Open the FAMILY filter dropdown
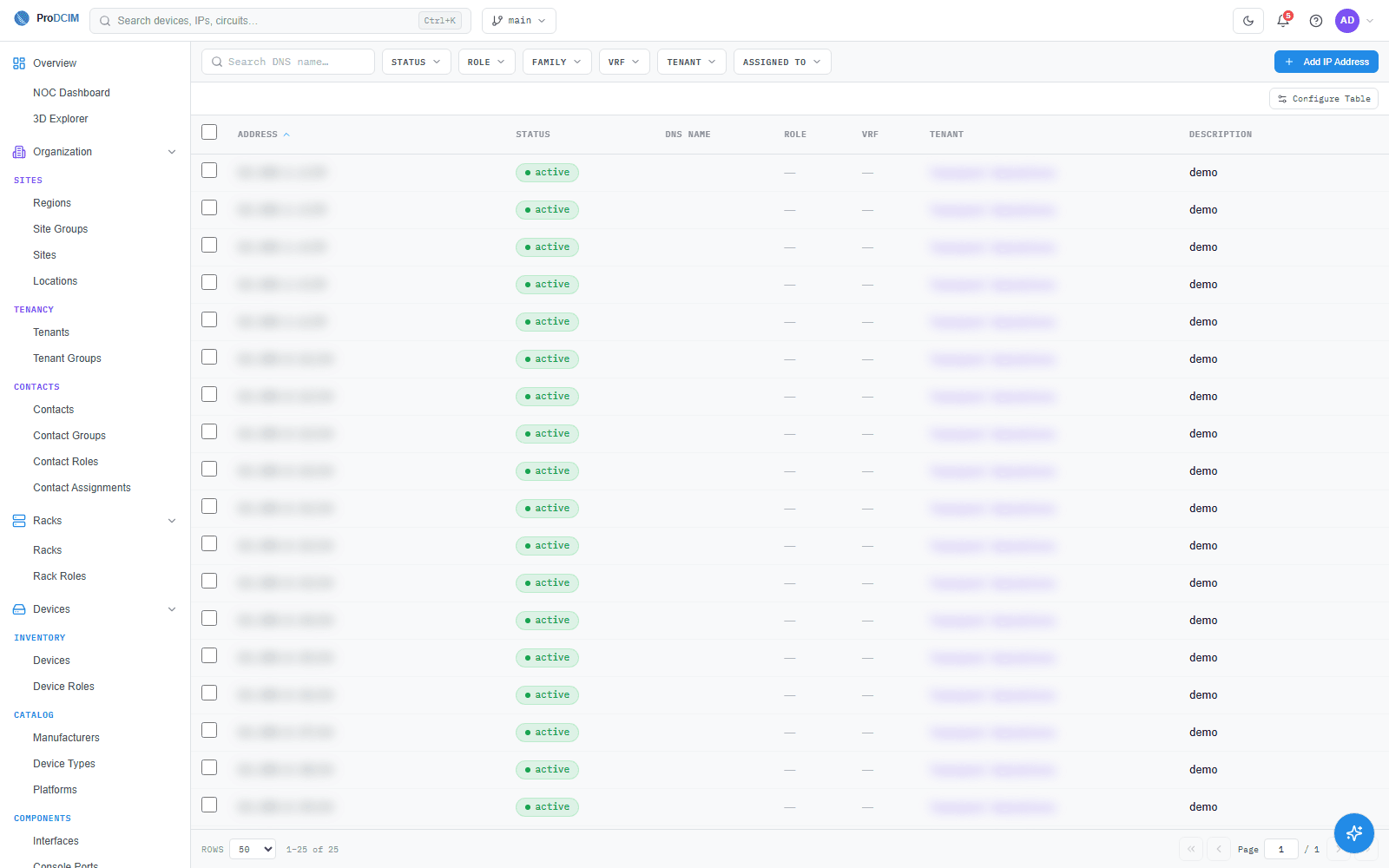Image resolution: width=1389 pixels, height=868 pixels. tap(557, 62)
